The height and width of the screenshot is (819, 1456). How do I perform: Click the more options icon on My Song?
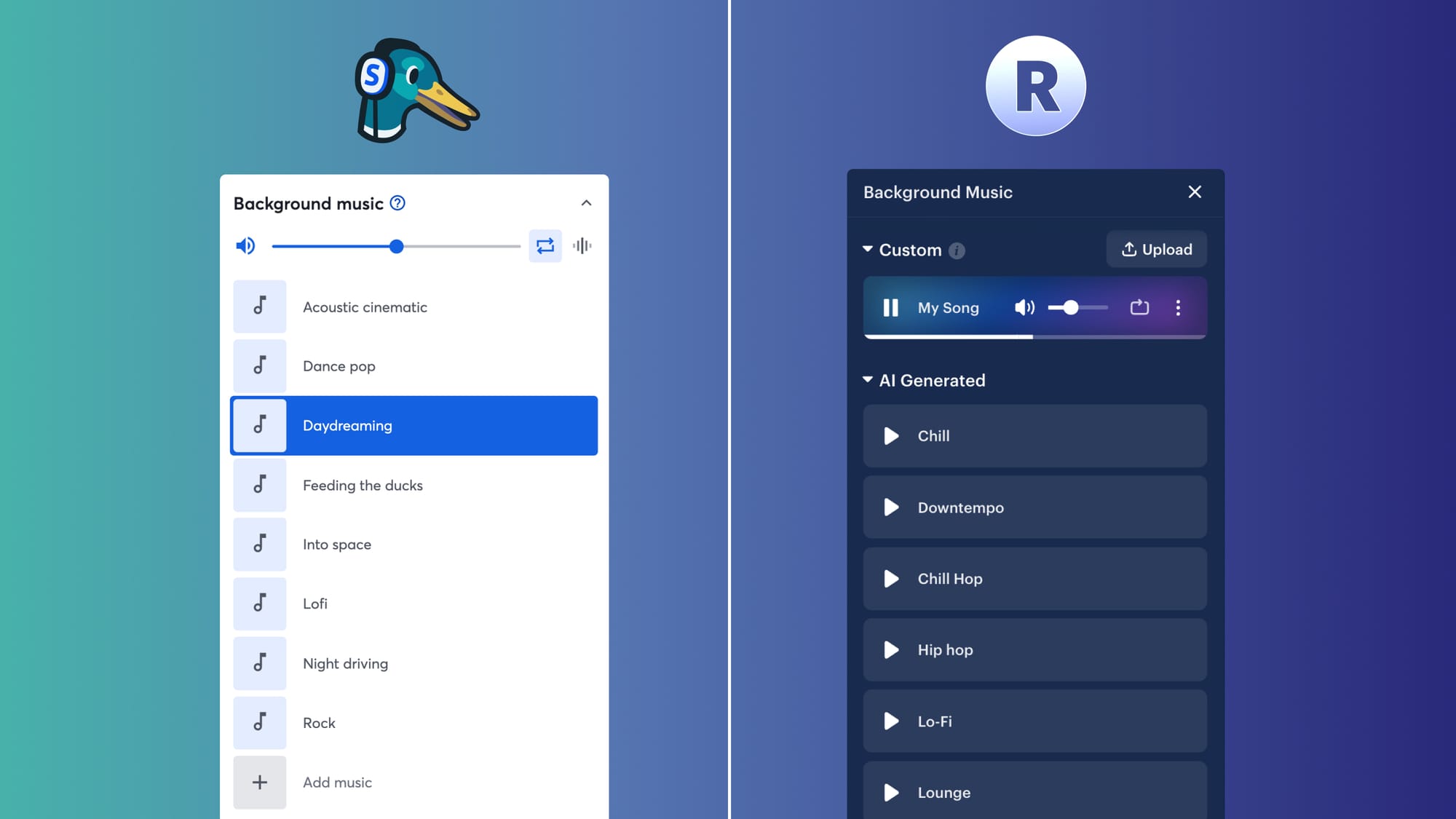click(x=1178, y=307)
